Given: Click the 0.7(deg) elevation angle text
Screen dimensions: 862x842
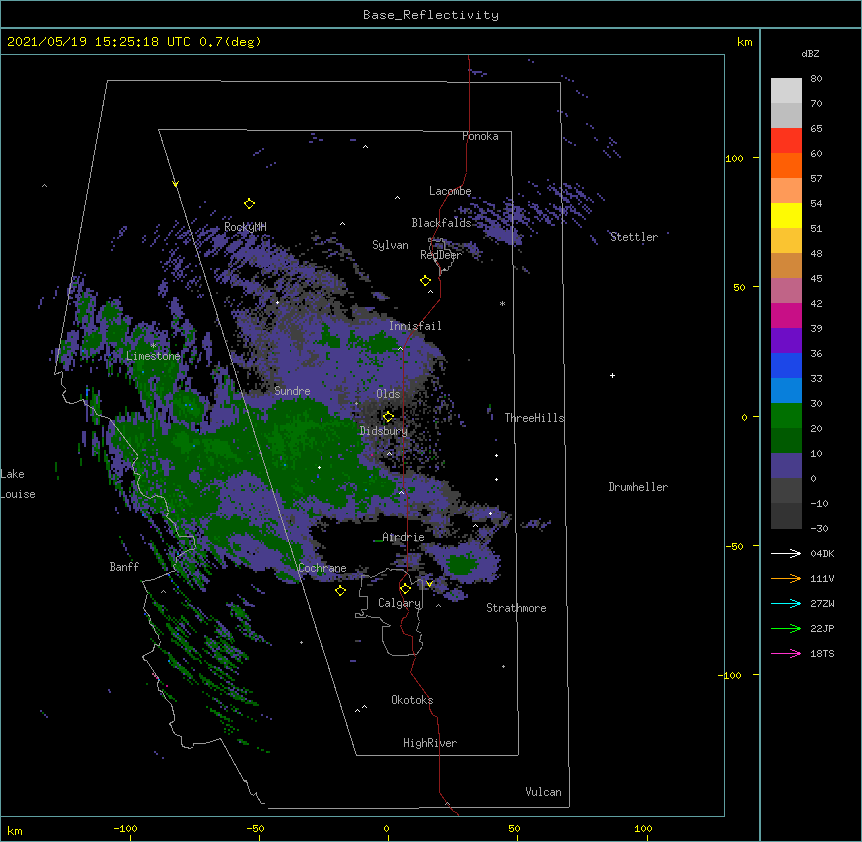Looking at the screenshot, I should 230,42.
